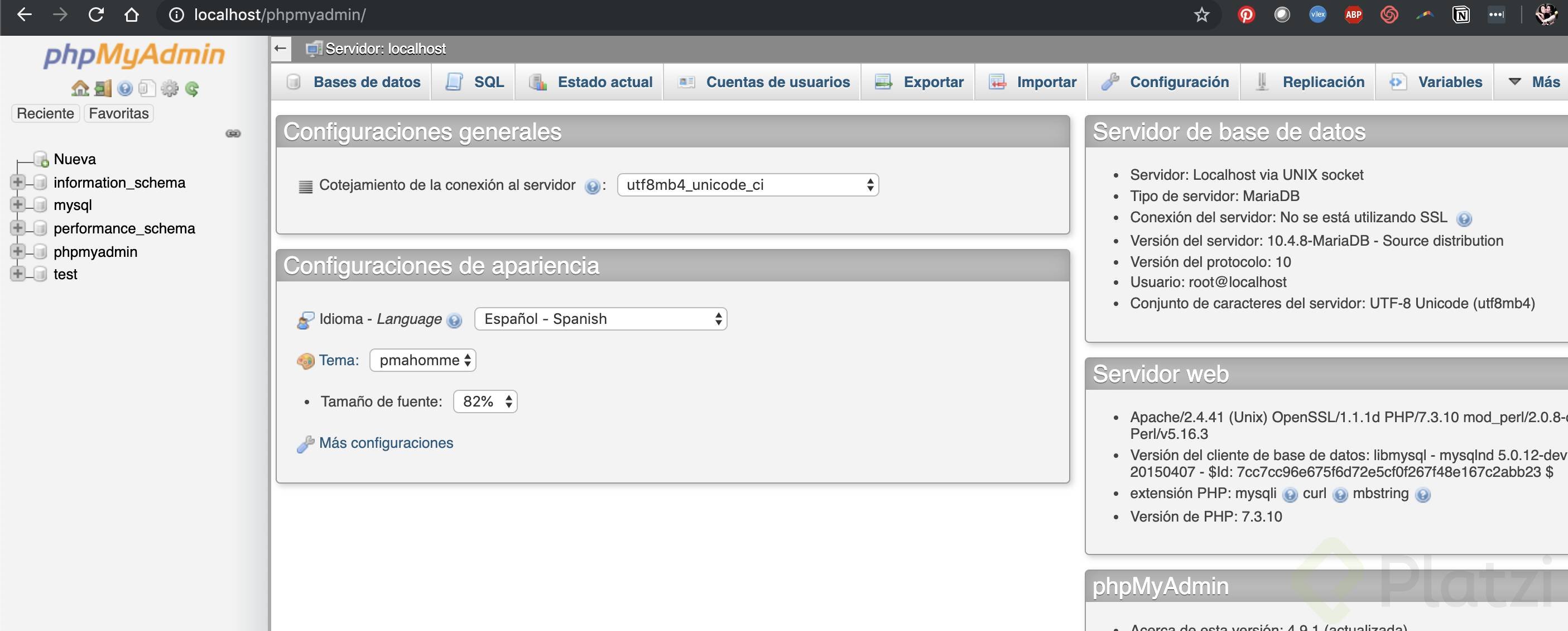This screenshot has width=1568, height=631.
Task: Switch to the Exportar tab
Action: click(x=918, y=82)
